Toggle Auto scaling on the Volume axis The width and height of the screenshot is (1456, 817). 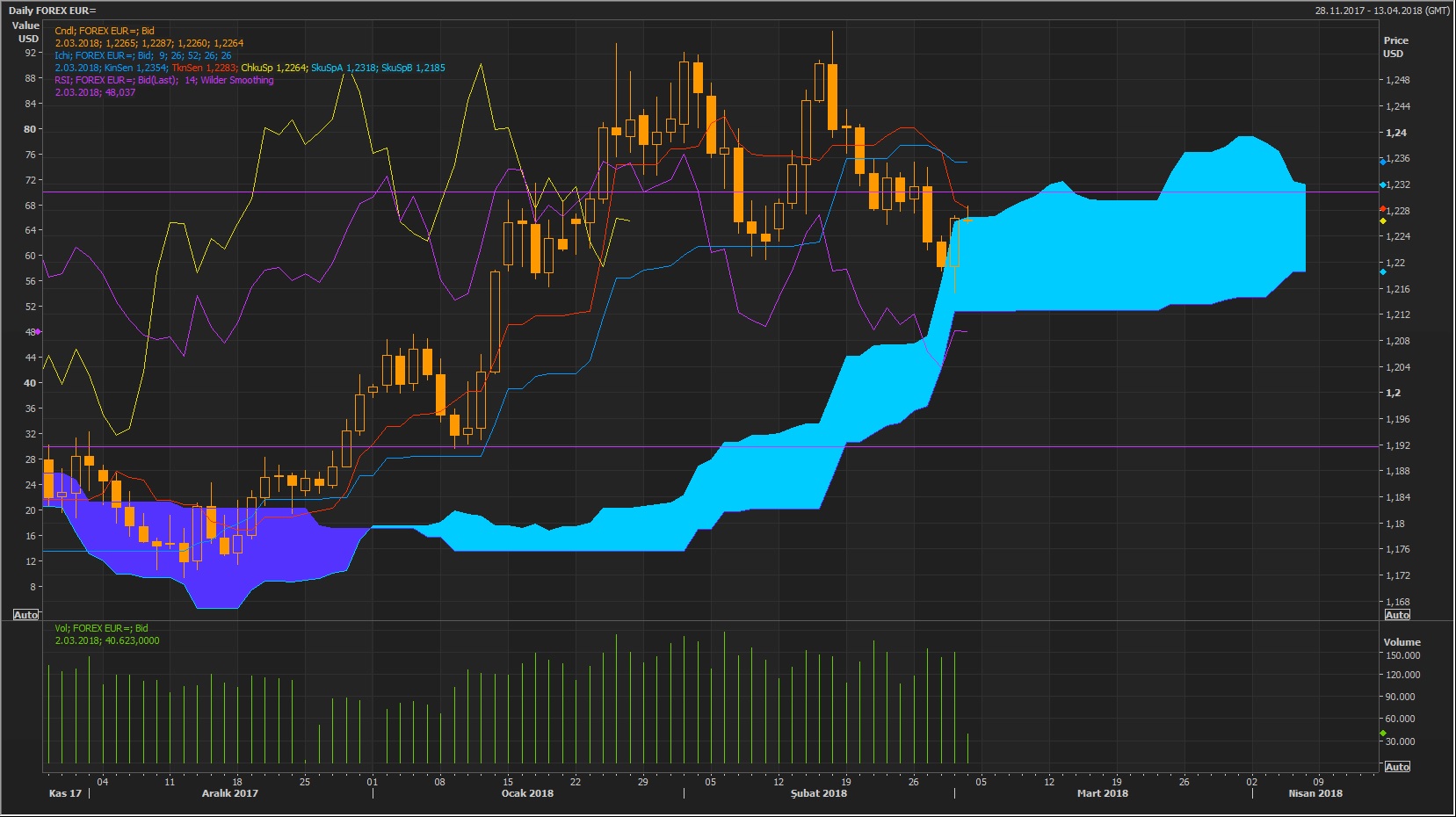click(1397, 767)
